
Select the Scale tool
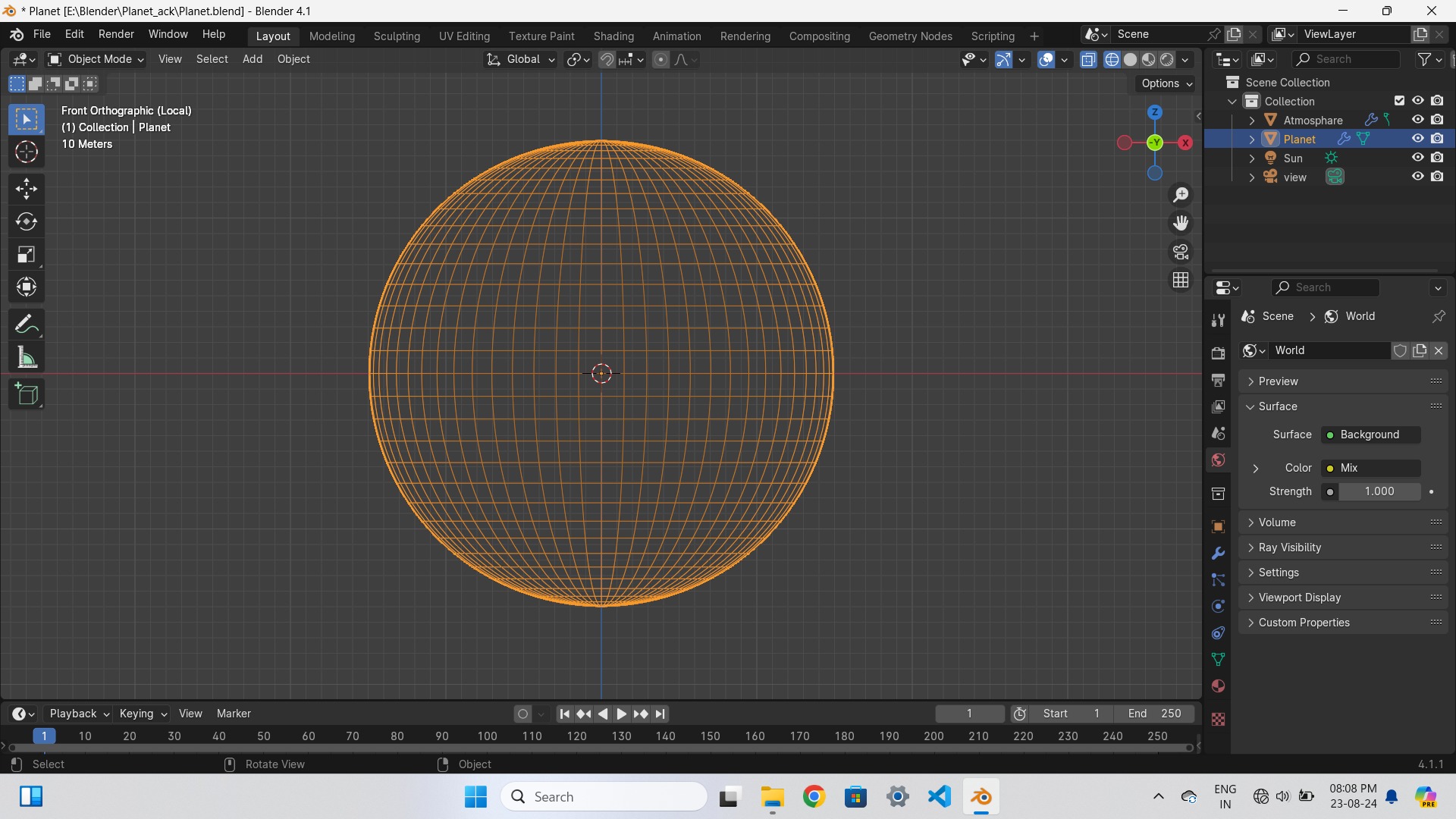tap(27, 255)
